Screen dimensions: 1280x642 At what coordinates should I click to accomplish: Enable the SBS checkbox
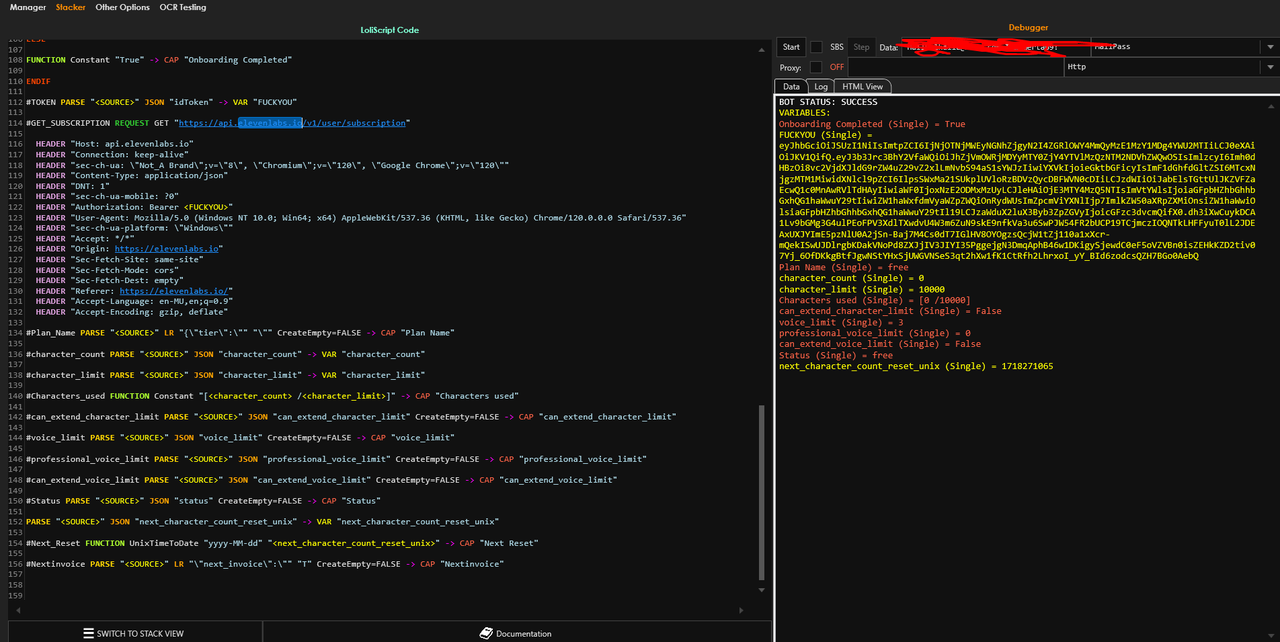pyautogui.click(x=817, y=47)
